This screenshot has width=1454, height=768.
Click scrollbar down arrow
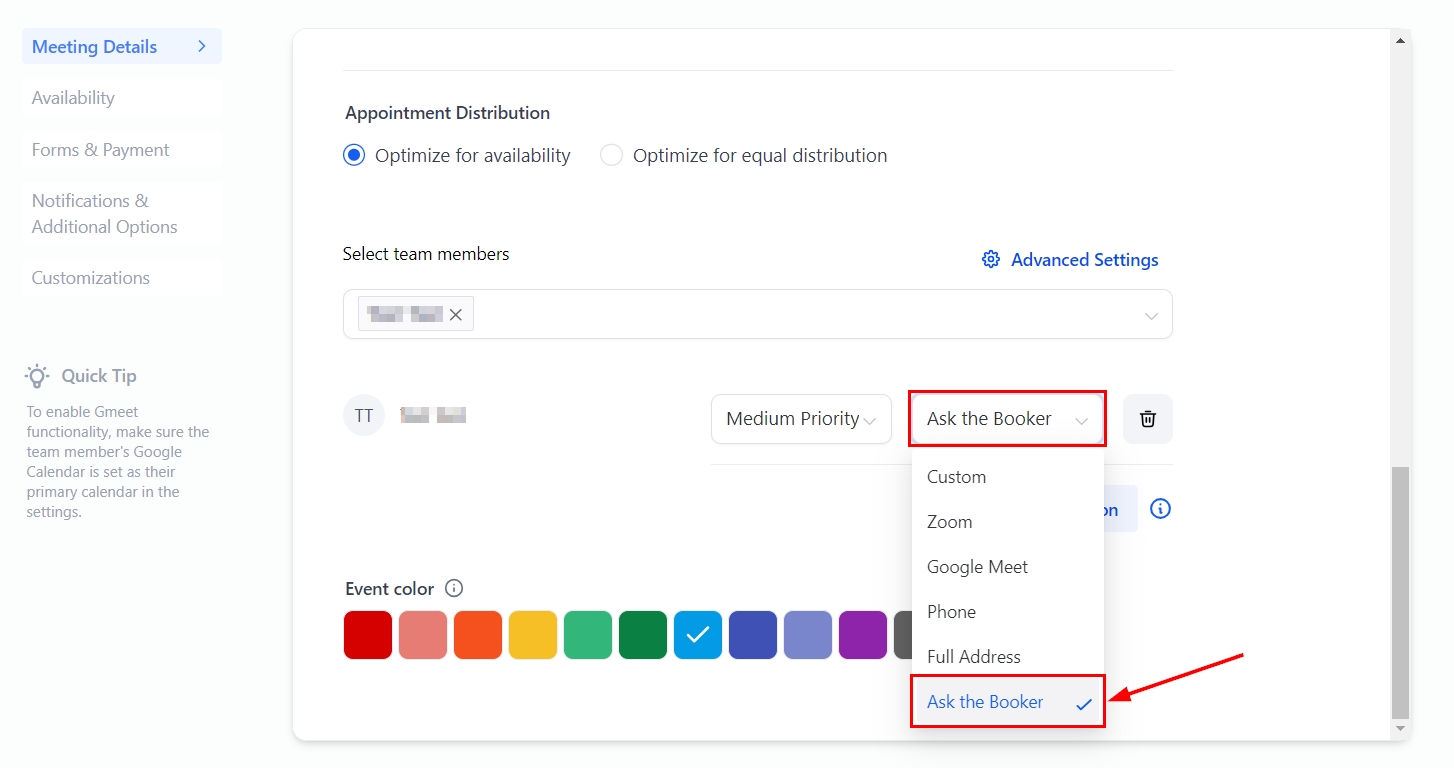[1400, 729]
